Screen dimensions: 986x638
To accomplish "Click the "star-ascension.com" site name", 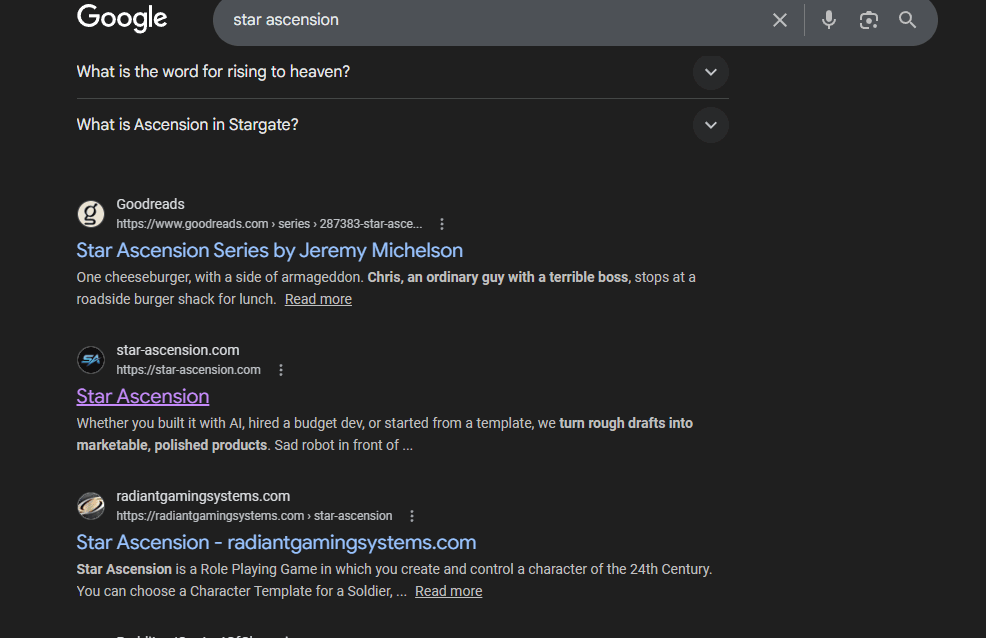I will 178,350.
